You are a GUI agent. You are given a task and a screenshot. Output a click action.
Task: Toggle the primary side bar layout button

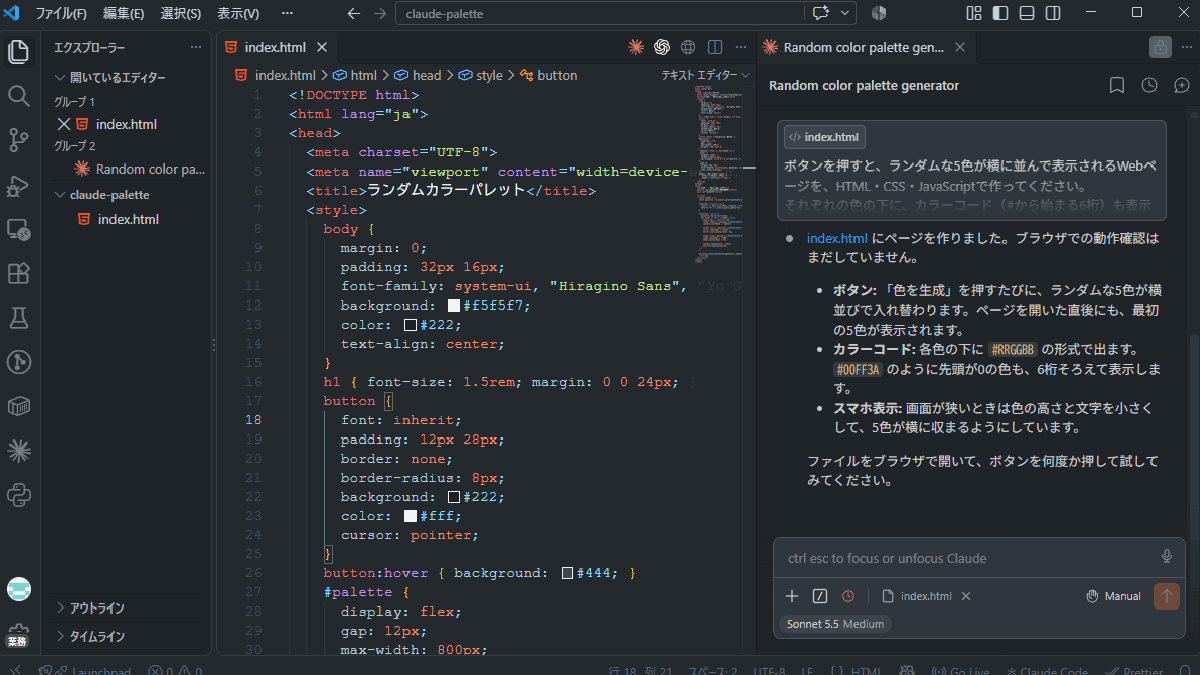1000,13
